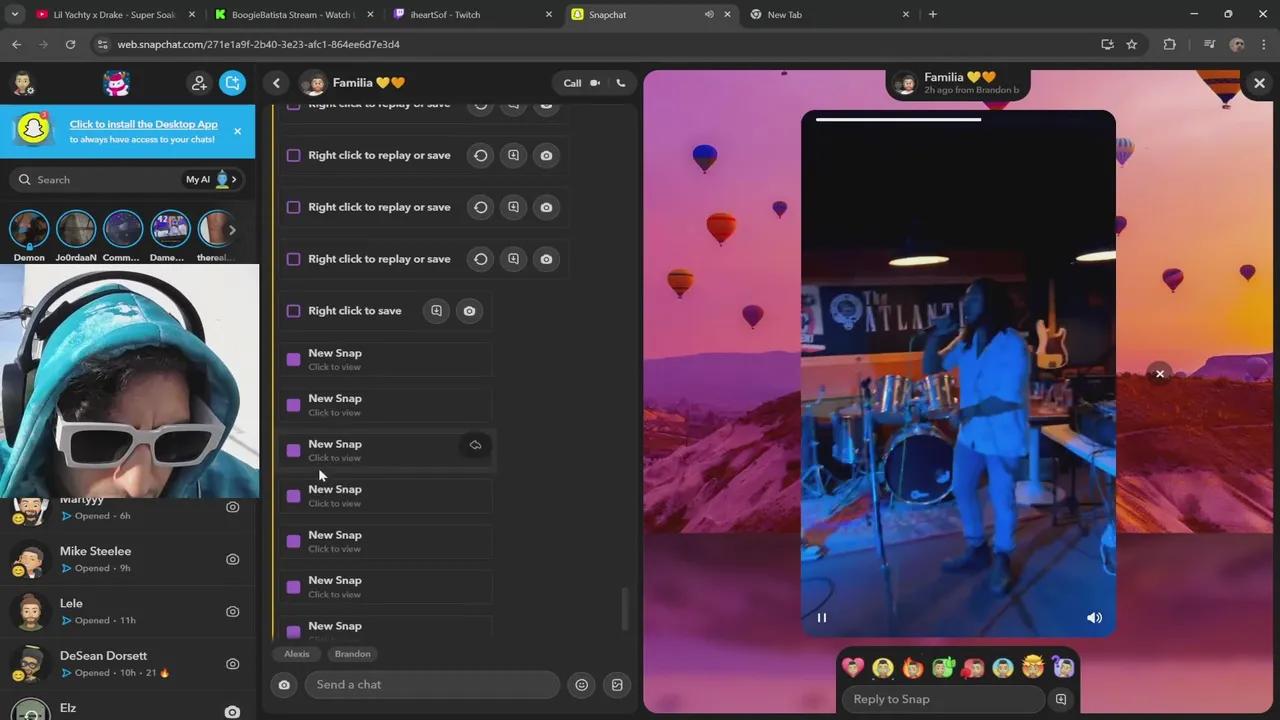
Task: Reload the Snapchat page
Action: pyautogui.click(x=70, y=45)
